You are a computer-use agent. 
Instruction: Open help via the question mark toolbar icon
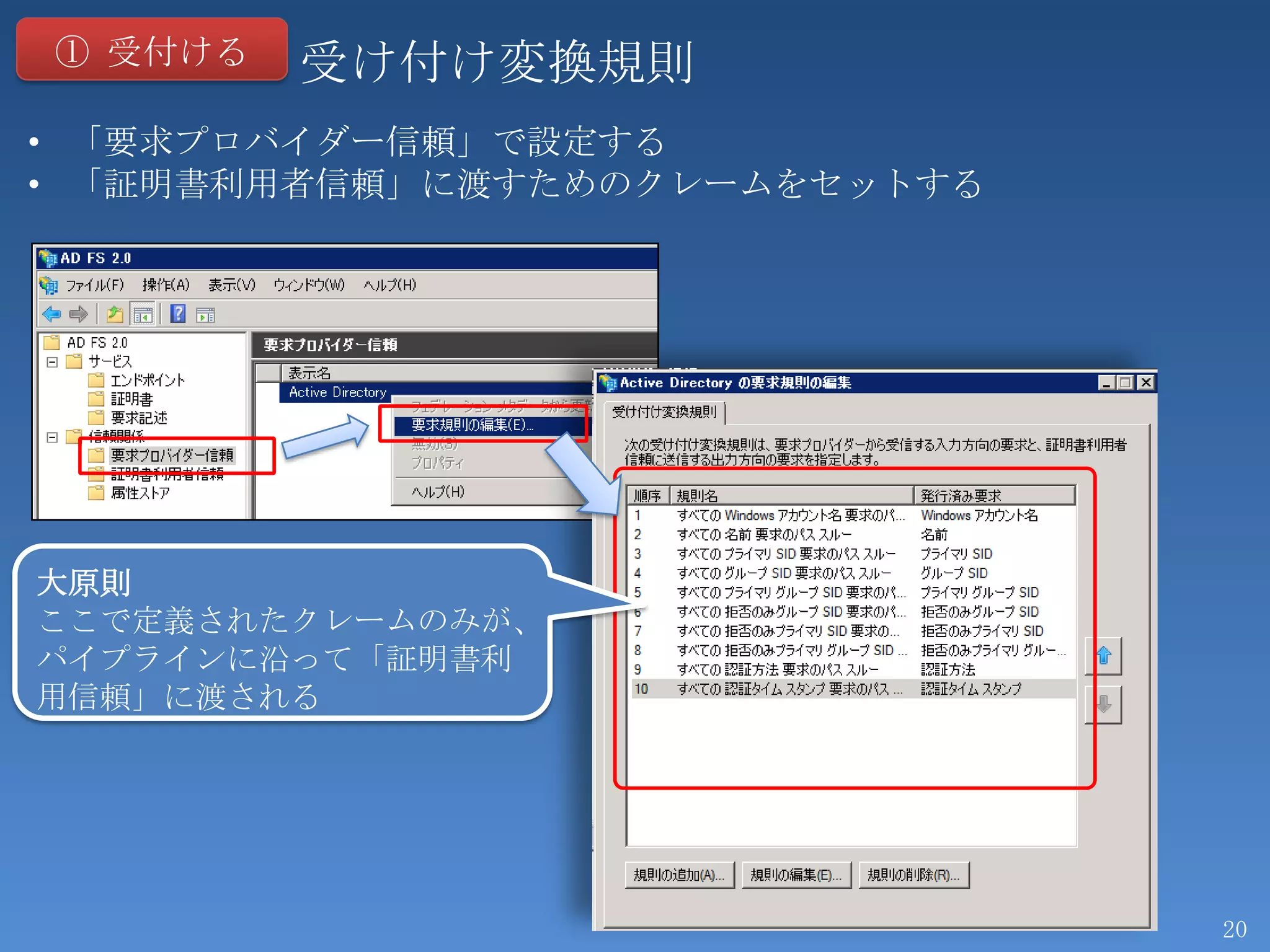pos(179,314)
